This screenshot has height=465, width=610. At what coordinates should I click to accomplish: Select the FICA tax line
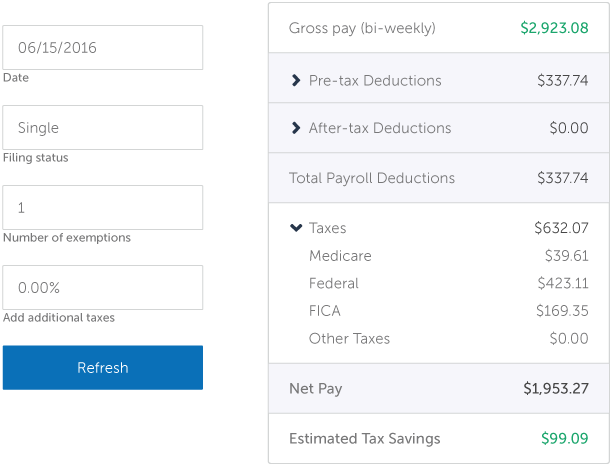coord(325,311)
